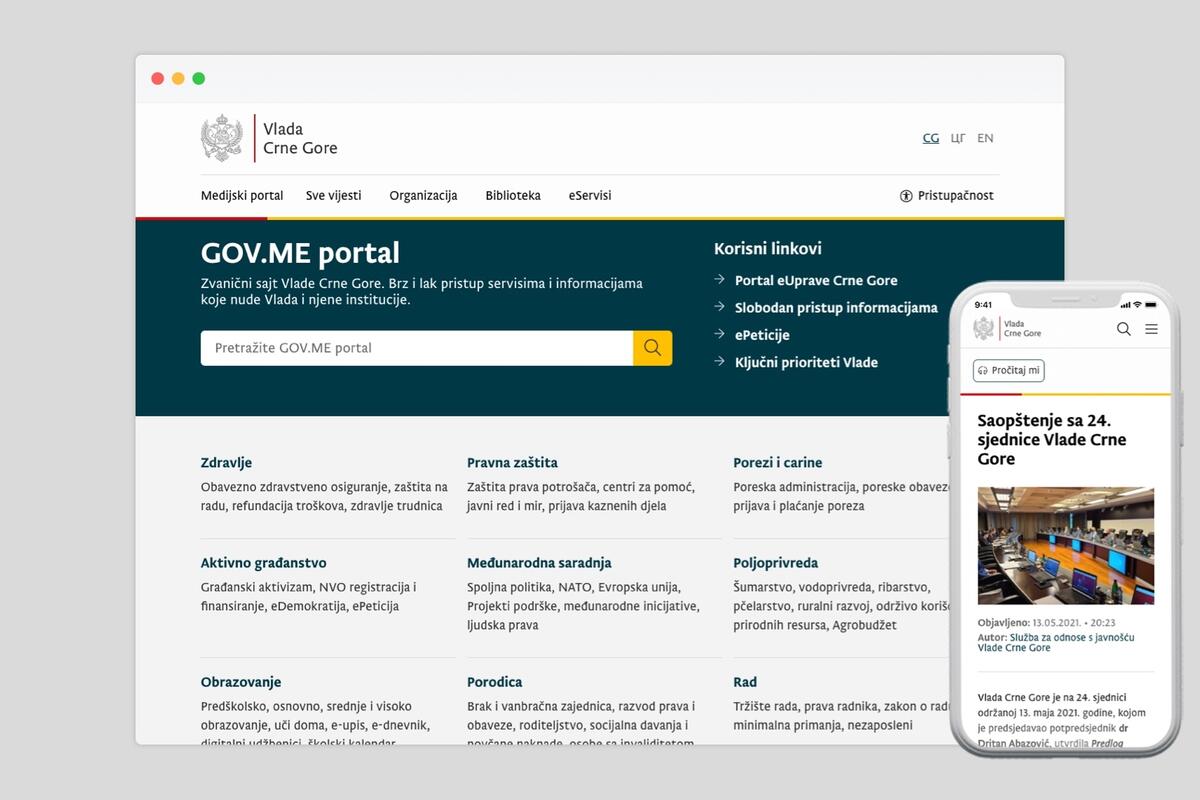Click the Pristupačnost accessibility icon
The width and height of the screenshot is (1200, 800).
(x=906, y=196)
